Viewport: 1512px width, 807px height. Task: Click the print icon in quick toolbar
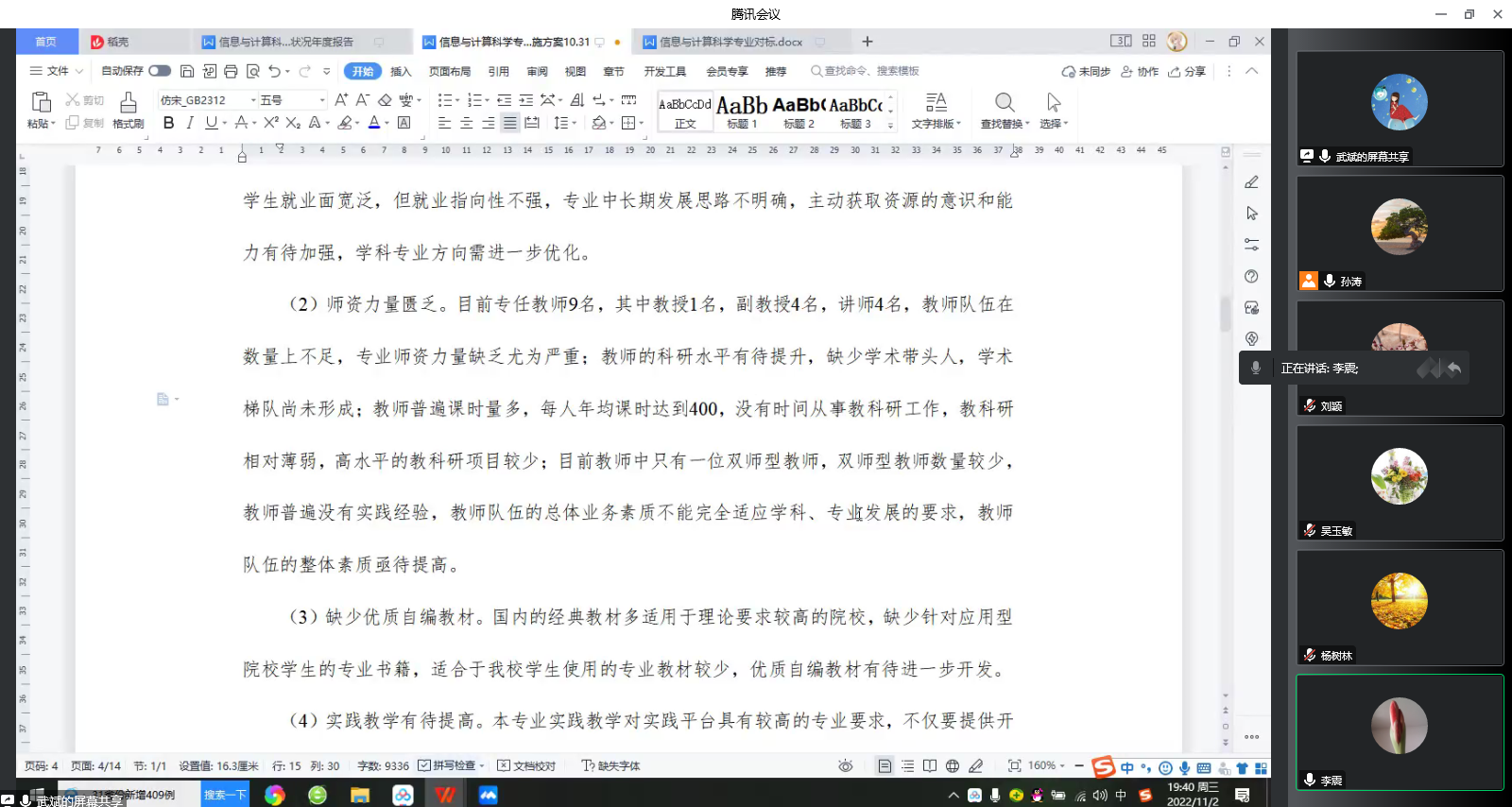pos(231,71)
